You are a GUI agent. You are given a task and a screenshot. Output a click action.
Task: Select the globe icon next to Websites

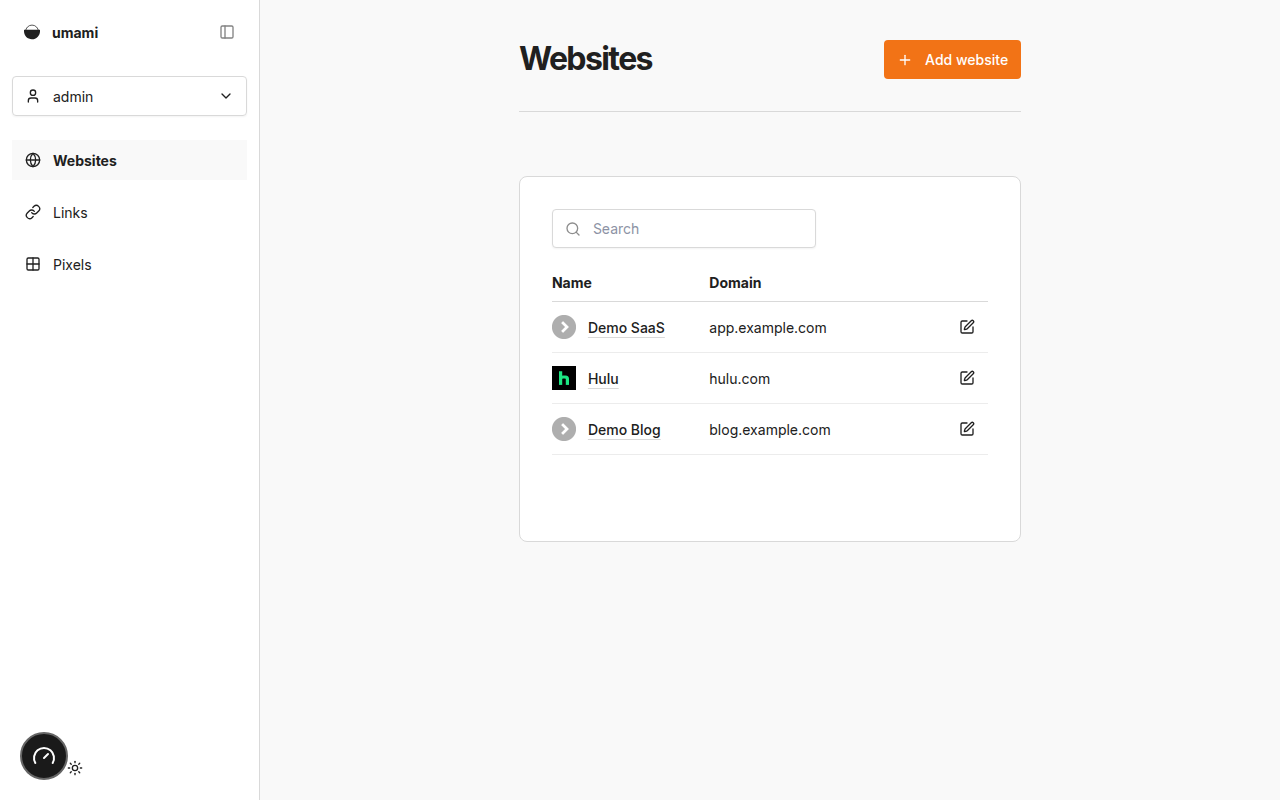[x=33, y=160]
